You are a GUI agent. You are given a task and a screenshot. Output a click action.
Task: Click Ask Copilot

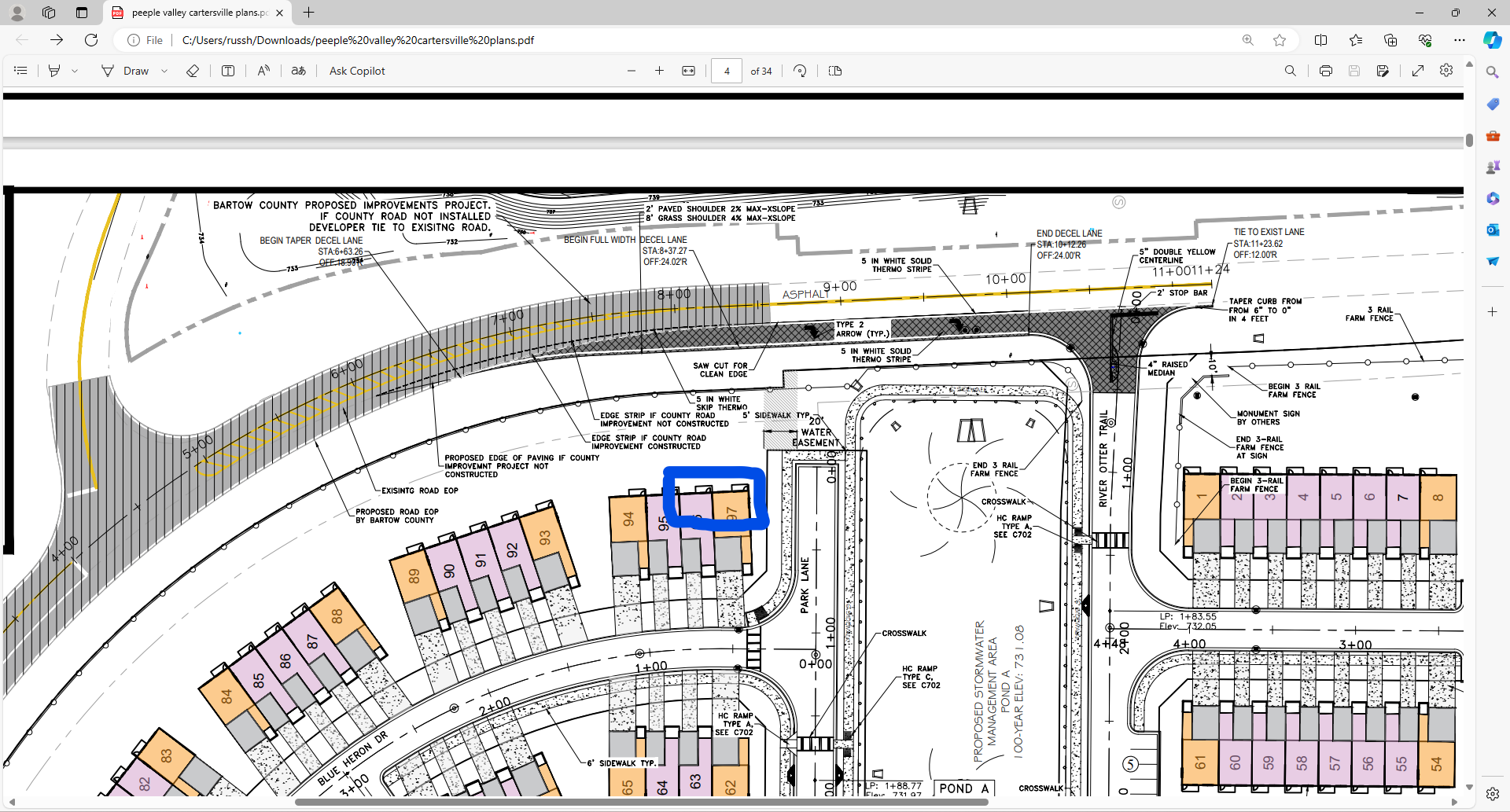pyautogui.click(x=357, y=71)
